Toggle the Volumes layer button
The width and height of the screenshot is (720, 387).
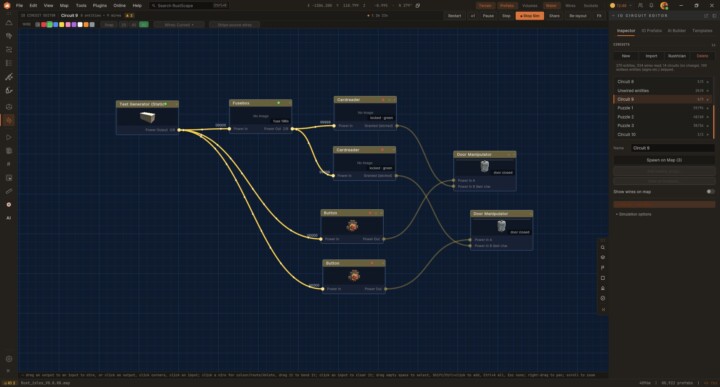(x=529, y=6)
